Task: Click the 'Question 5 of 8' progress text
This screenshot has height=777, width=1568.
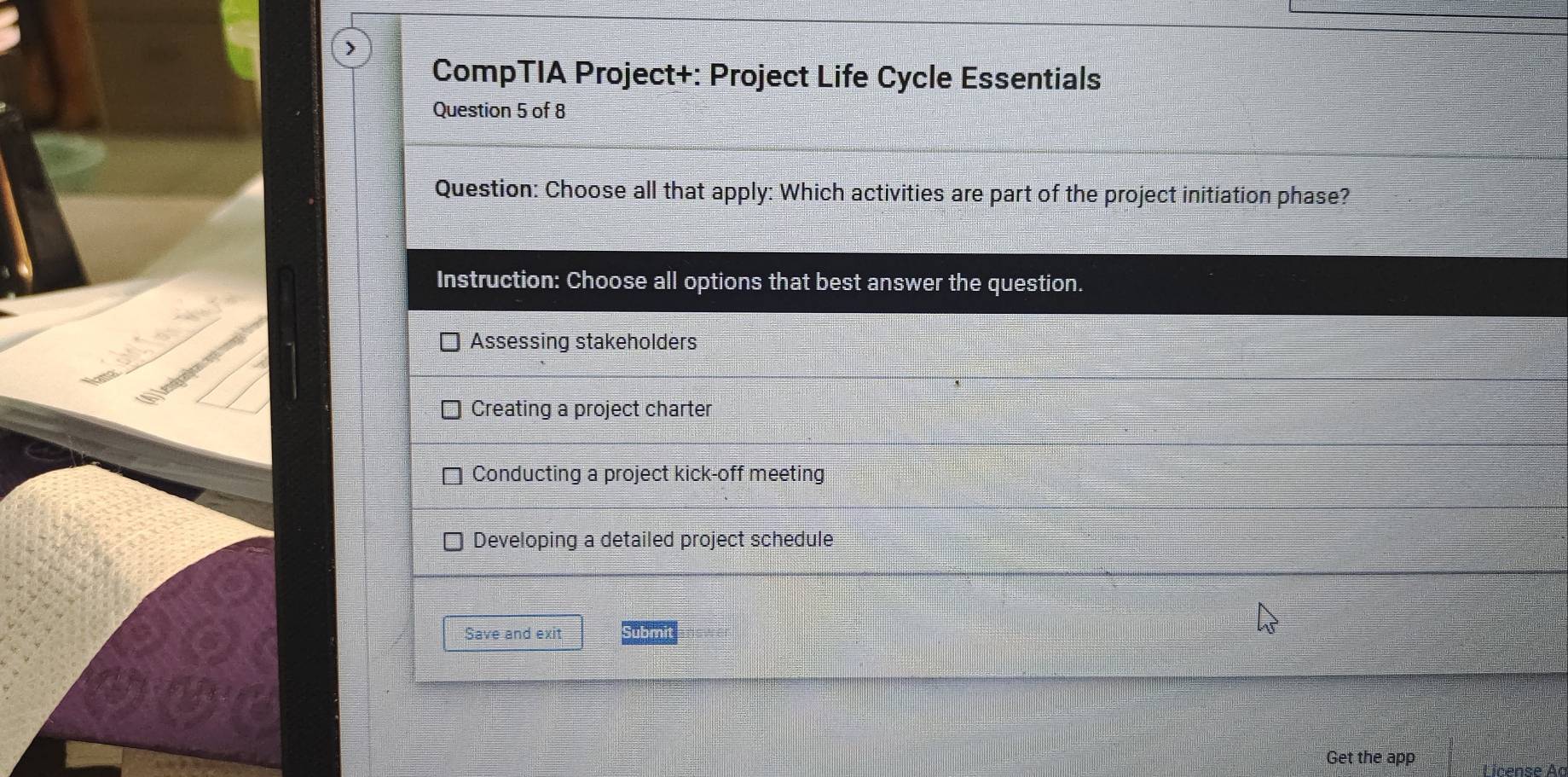Action: [x=499, y=111]
